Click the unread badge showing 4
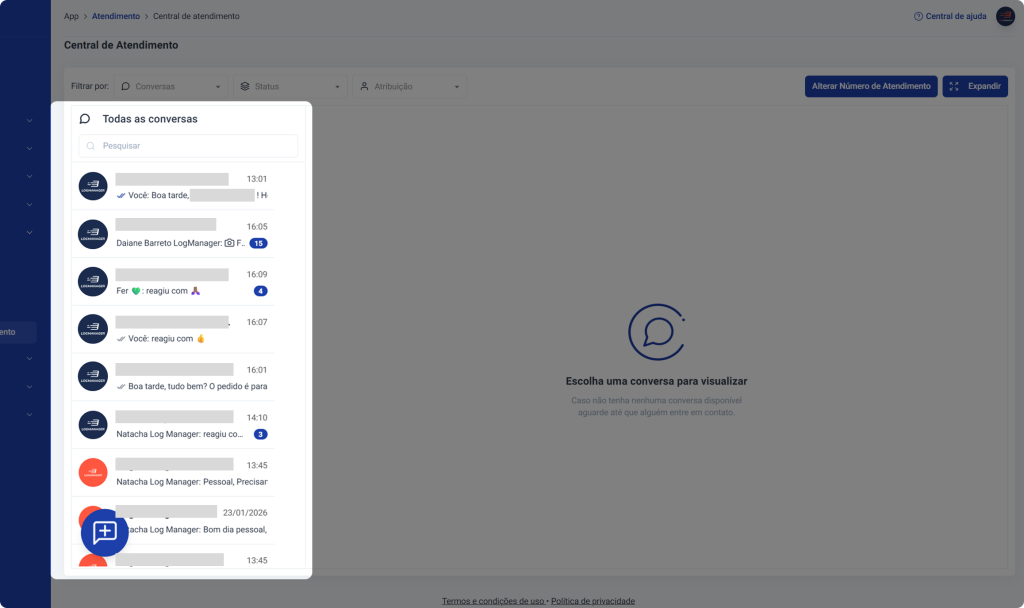 coord(260,291)
